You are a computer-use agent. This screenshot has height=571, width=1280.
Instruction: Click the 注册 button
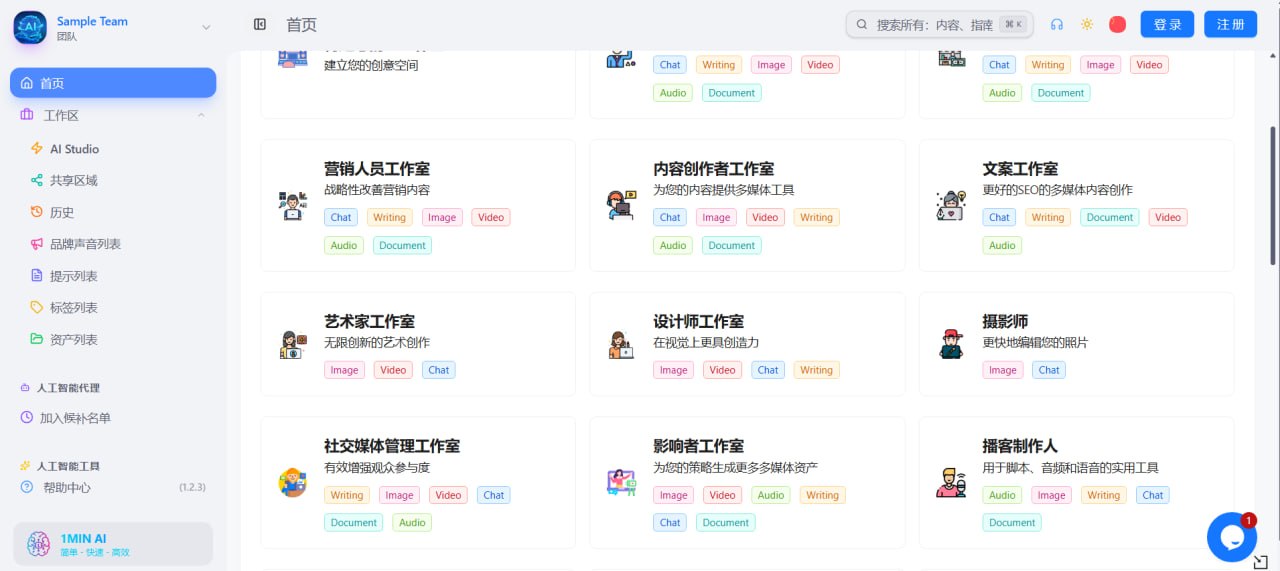1231,25
